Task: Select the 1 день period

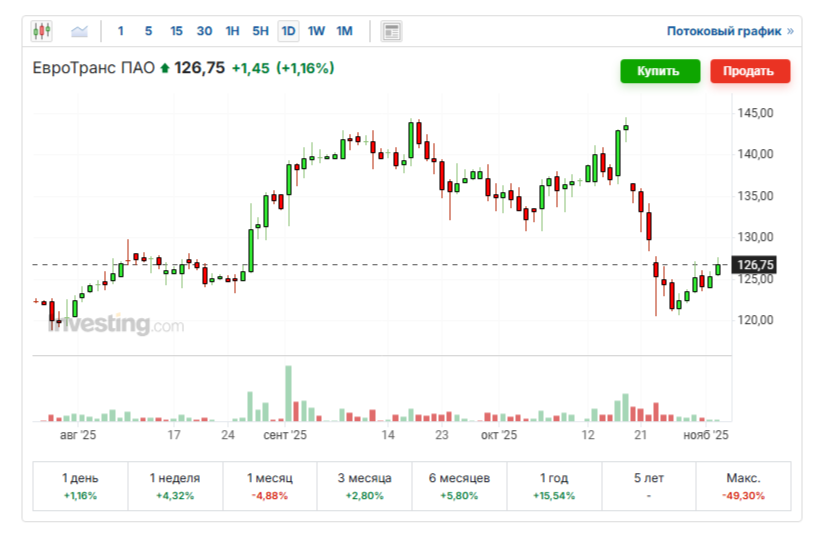Action: coord(80,486)
